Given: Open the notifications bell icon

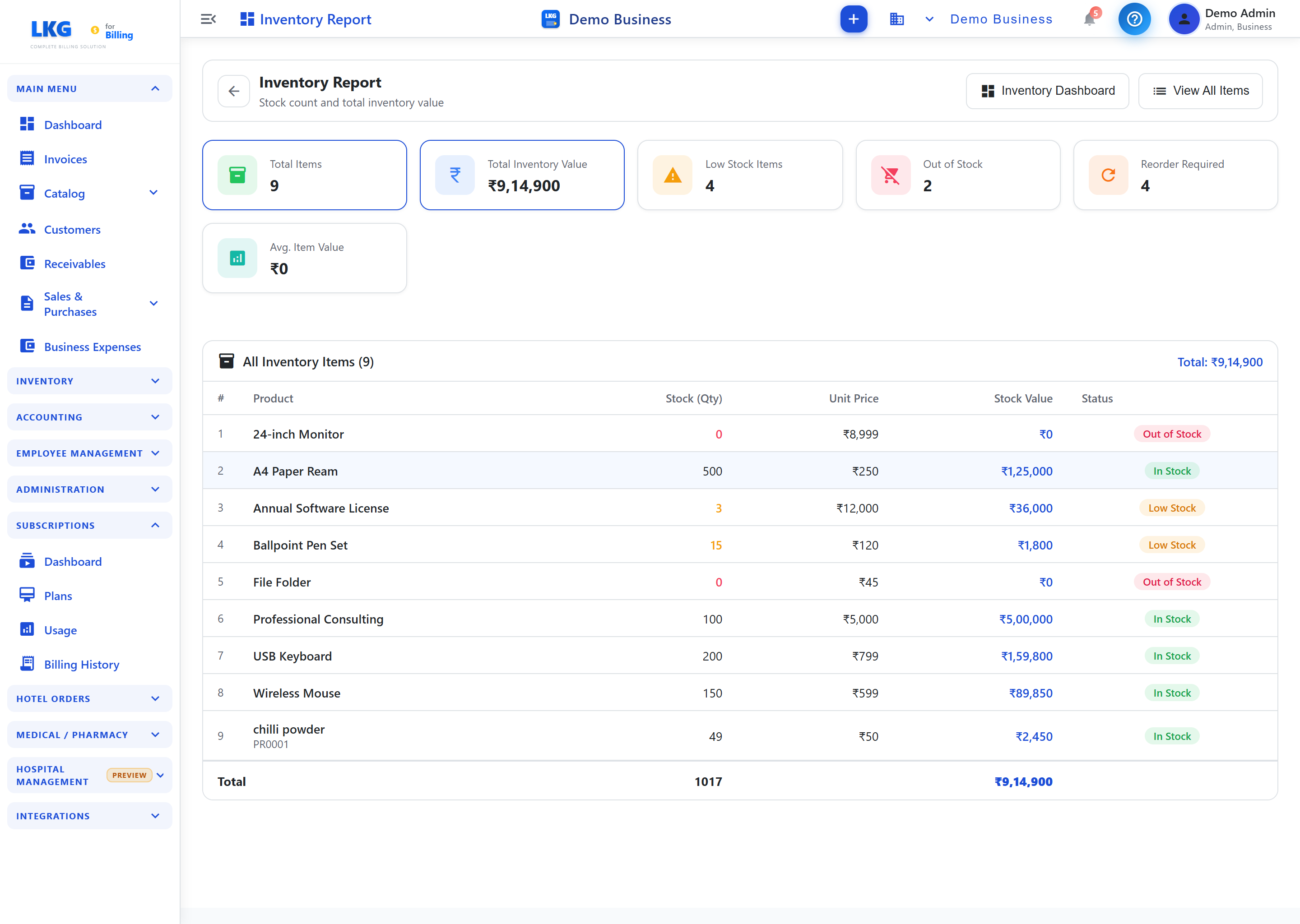Looking at the screenshot, I should 1089,19.
